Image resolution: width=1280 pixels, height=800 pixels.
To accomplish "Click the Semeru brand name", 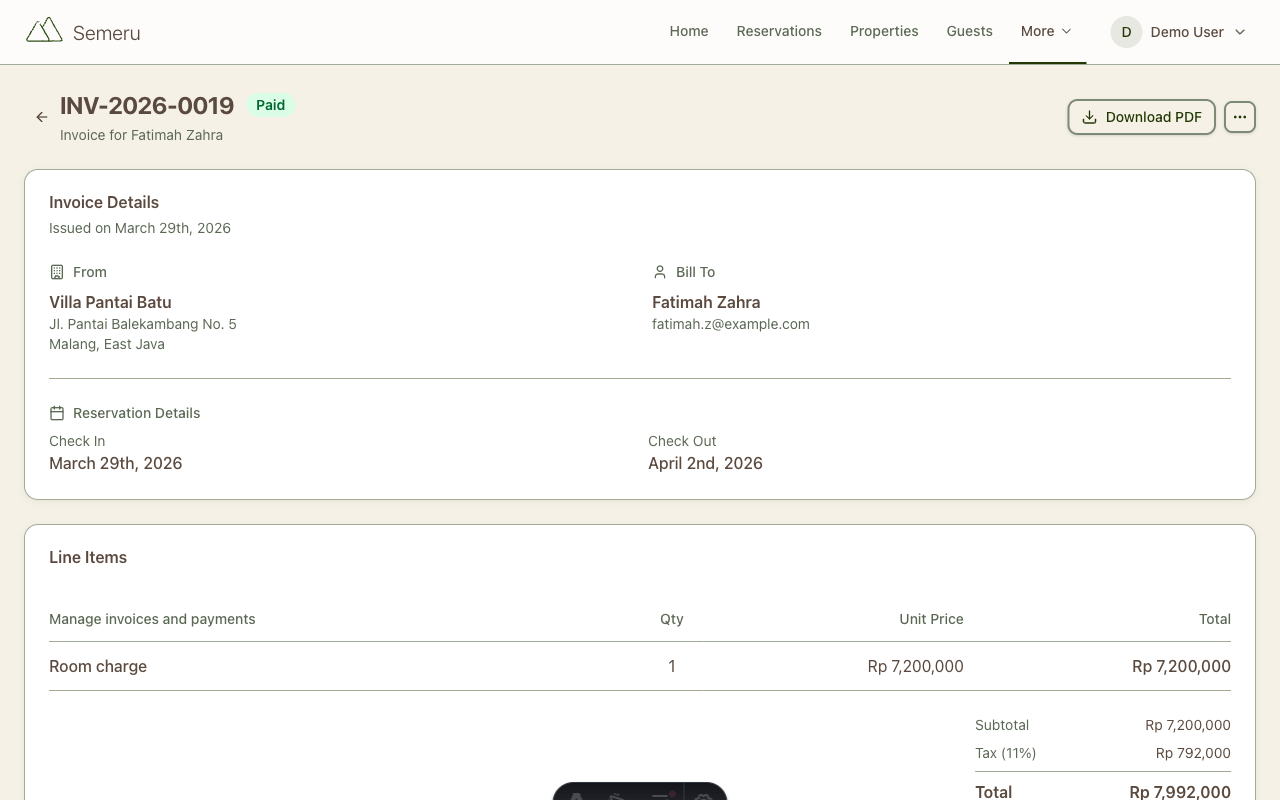I will coord(106,33).
